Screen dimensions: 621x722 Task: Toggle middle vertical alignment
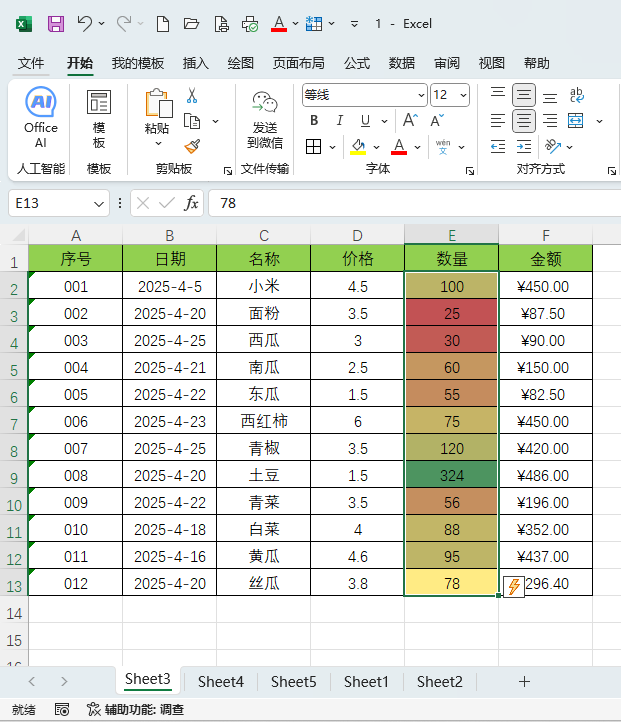524,95
